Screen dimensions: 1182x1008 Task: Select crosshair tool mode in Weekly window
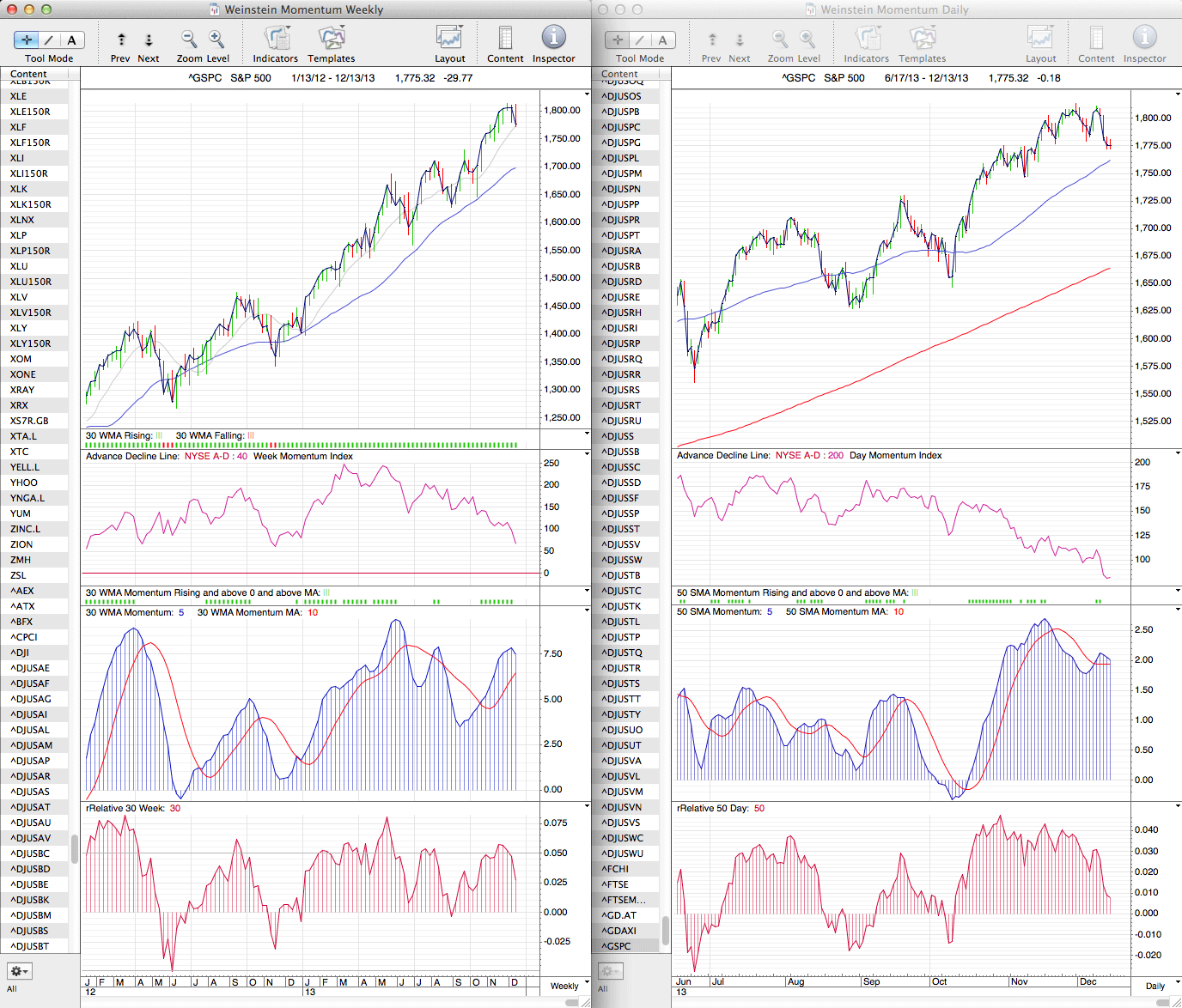click(x=27, y=40)
